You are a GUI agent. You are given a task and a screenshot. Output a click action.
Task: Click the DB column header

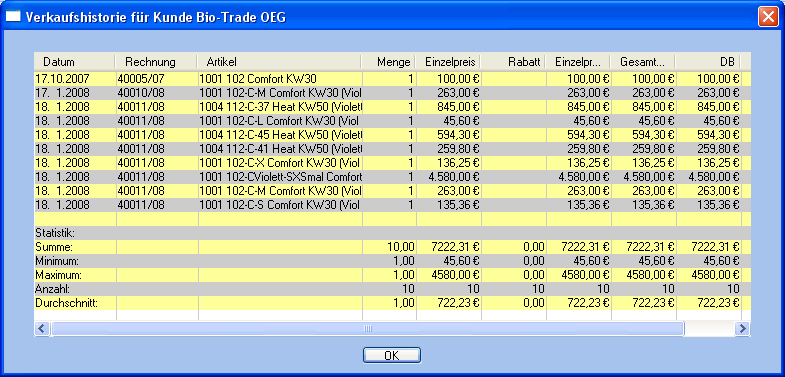click(707, 62)
